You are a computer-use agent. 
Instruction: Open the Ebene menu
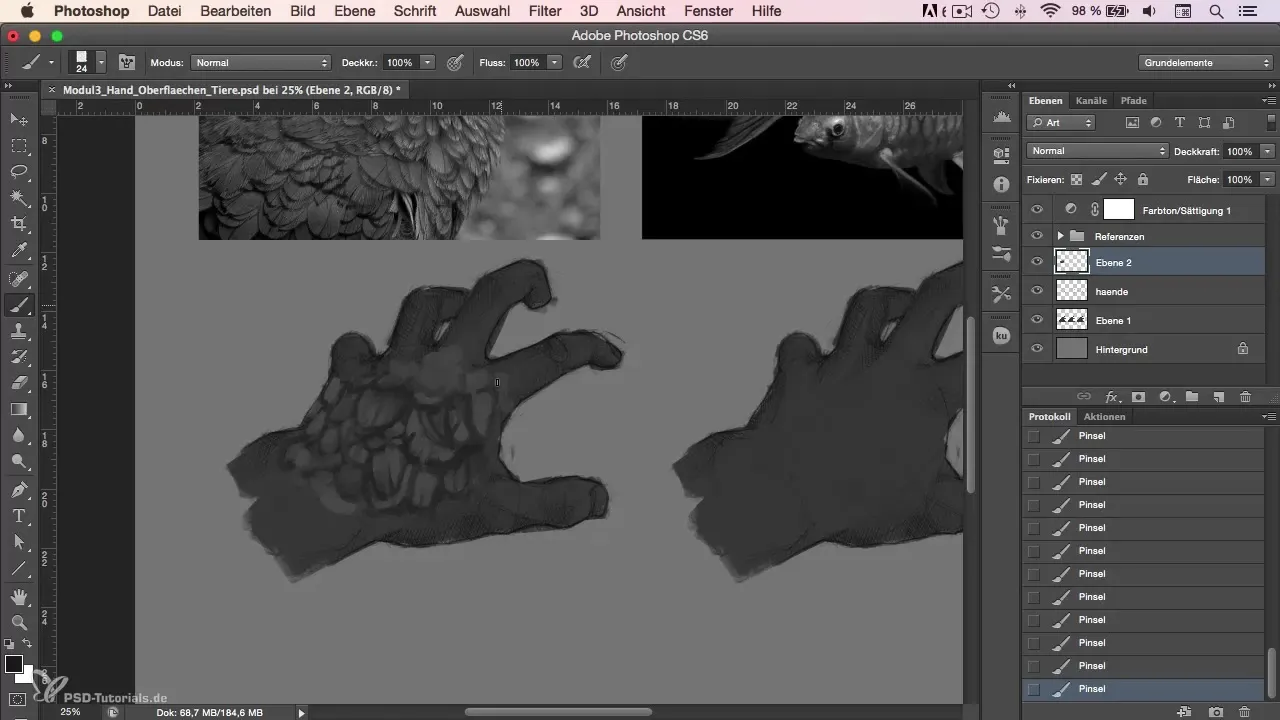[356, 11]
